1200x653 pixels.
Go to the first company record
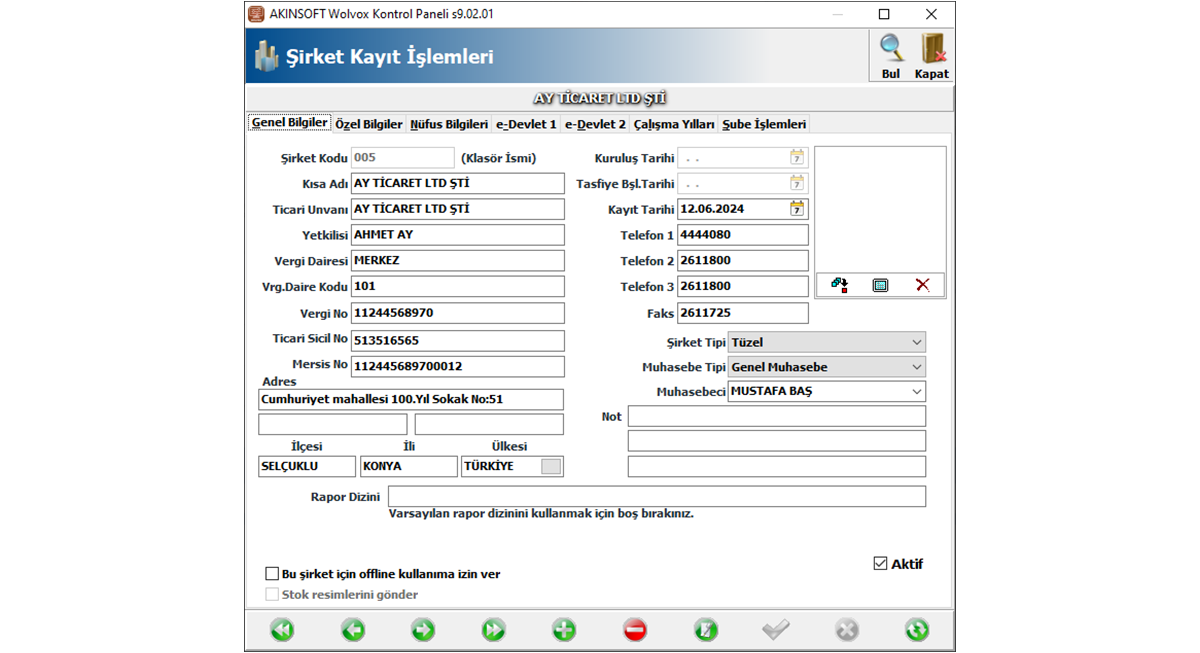282,630
